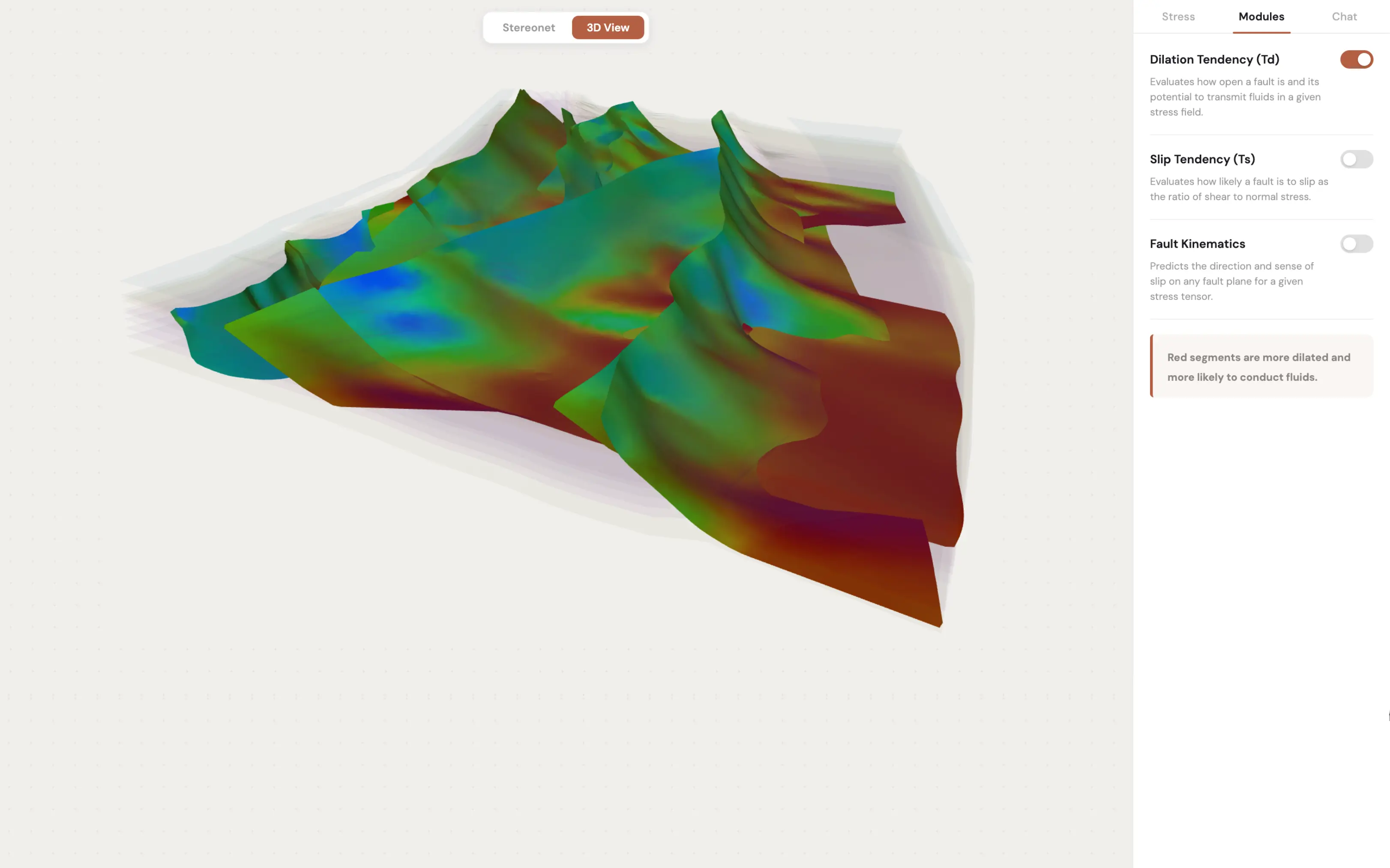Select the Modules tab
1390x868 pixels.
(x=1261, y=17)
